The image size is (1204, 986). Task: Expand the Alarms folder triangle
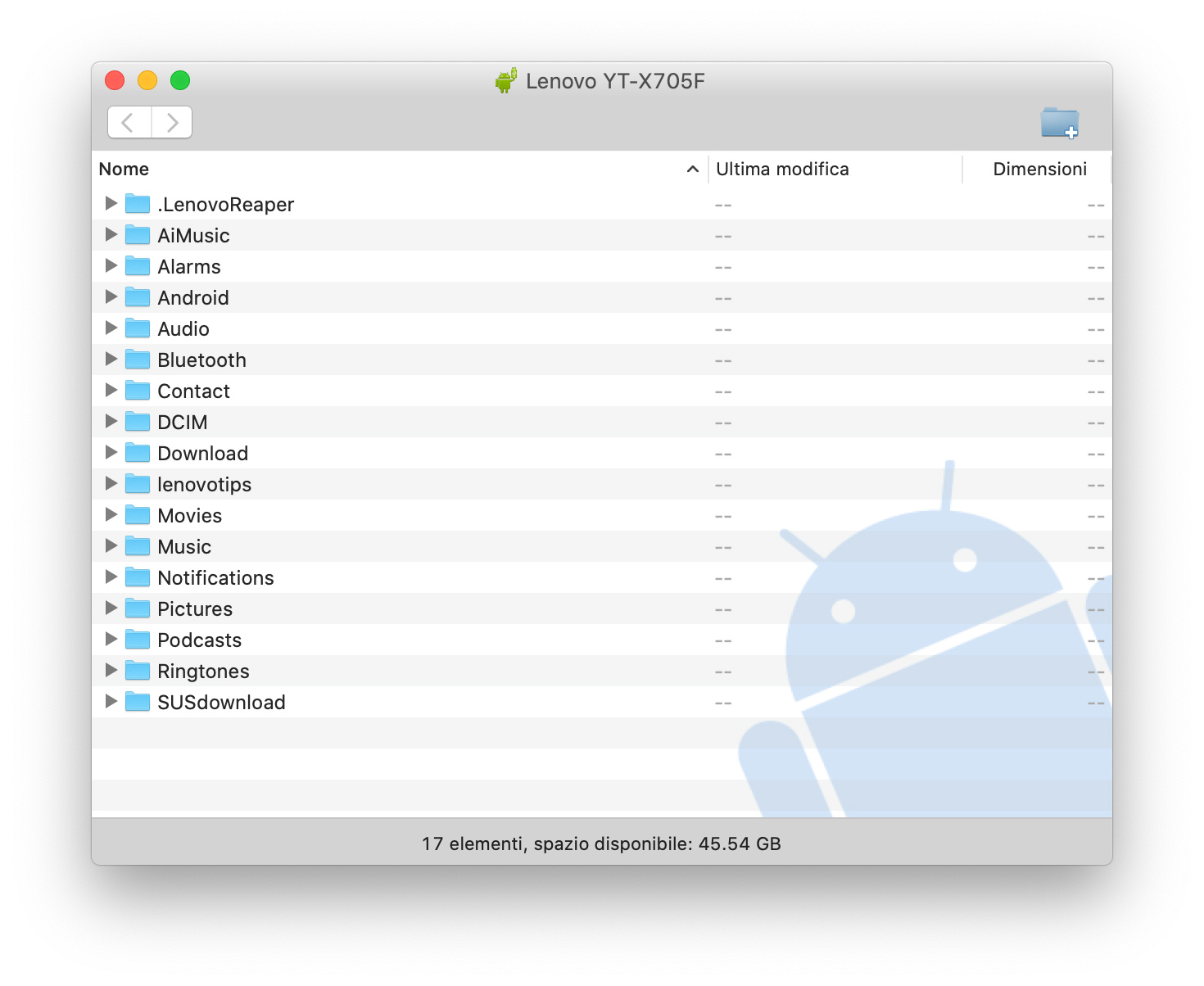point(111,265)
